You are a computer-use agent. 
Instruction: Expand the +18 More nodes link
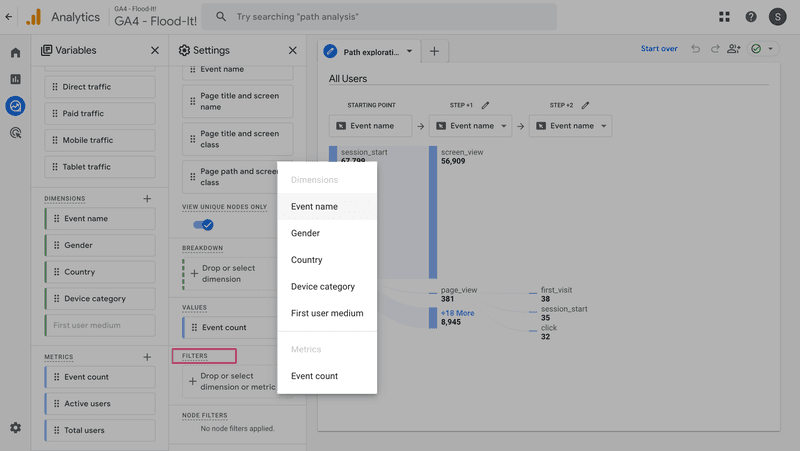pyautogui.click(x=457, y=313)
